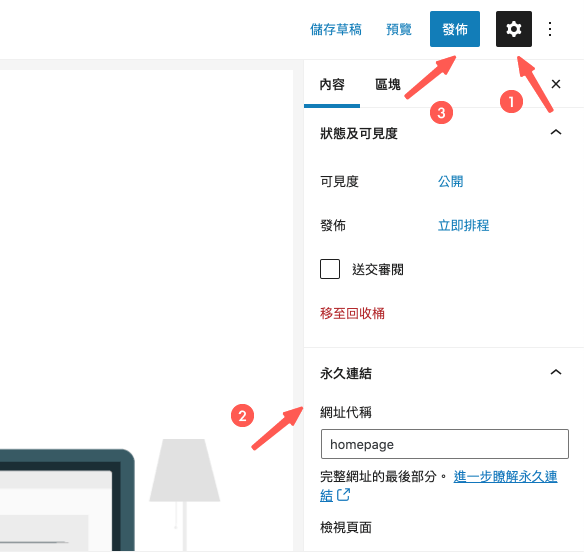Click the 預覽 preview button

point(399,29)
